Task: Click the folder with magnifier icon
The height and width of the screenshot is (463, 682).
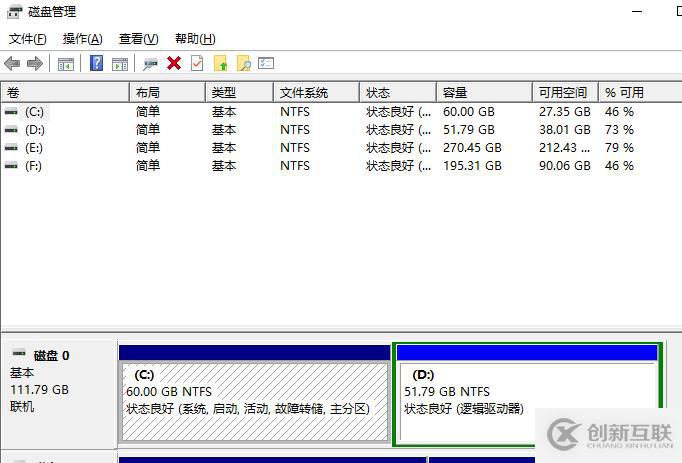Action: 244,64
